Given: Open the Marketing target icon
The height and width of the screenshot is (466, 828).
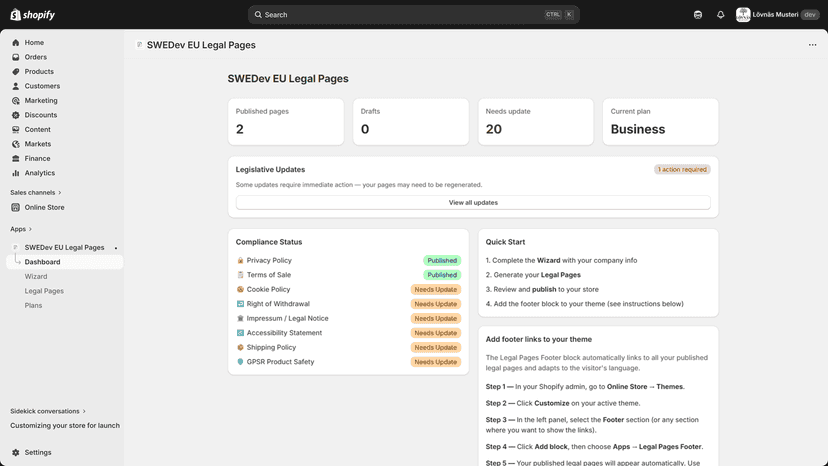Looking at the screenshot, I should 15,100.
